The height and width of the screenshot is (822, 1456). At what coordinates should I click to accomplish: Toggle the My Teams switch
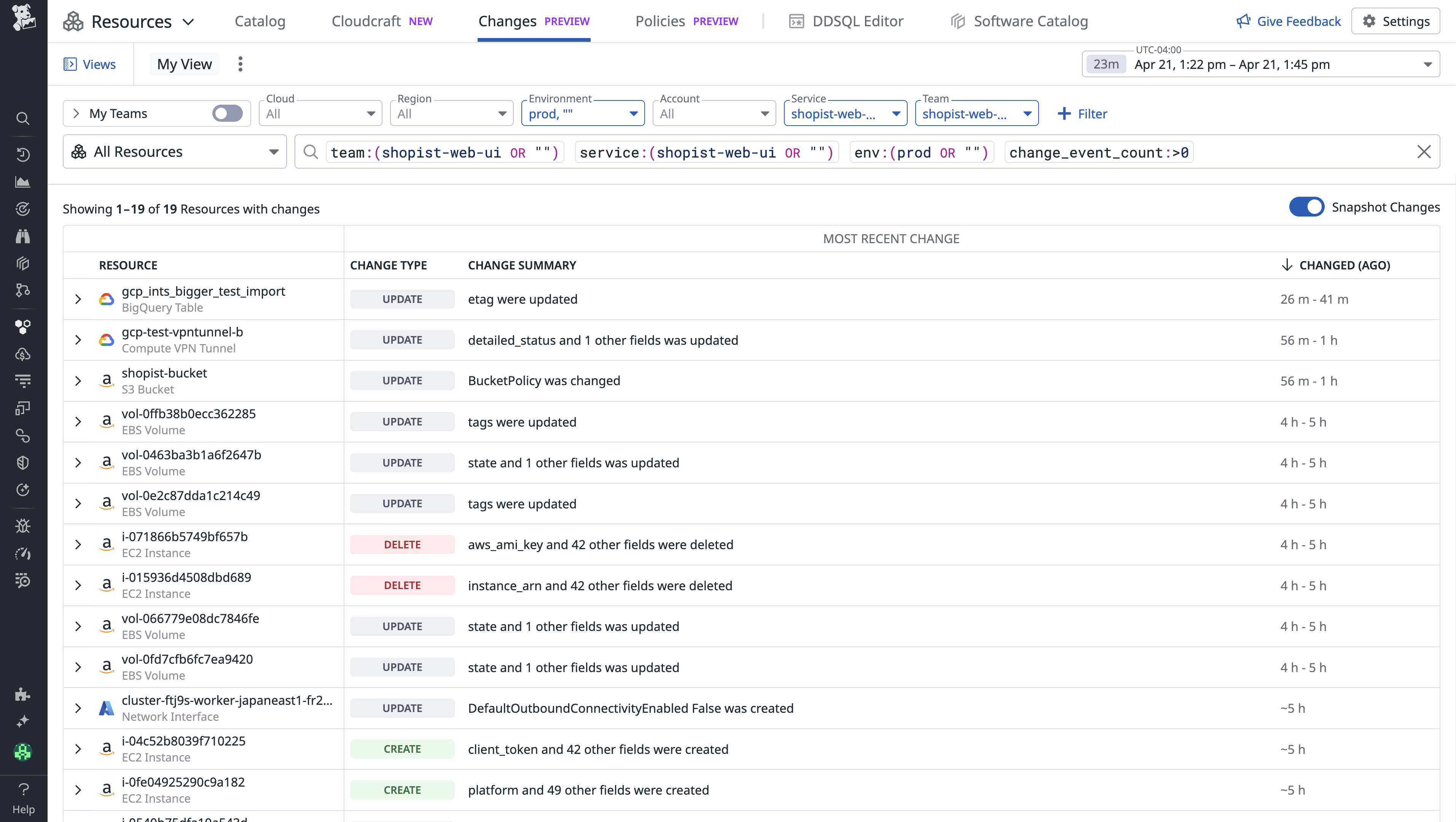point(227,113)
